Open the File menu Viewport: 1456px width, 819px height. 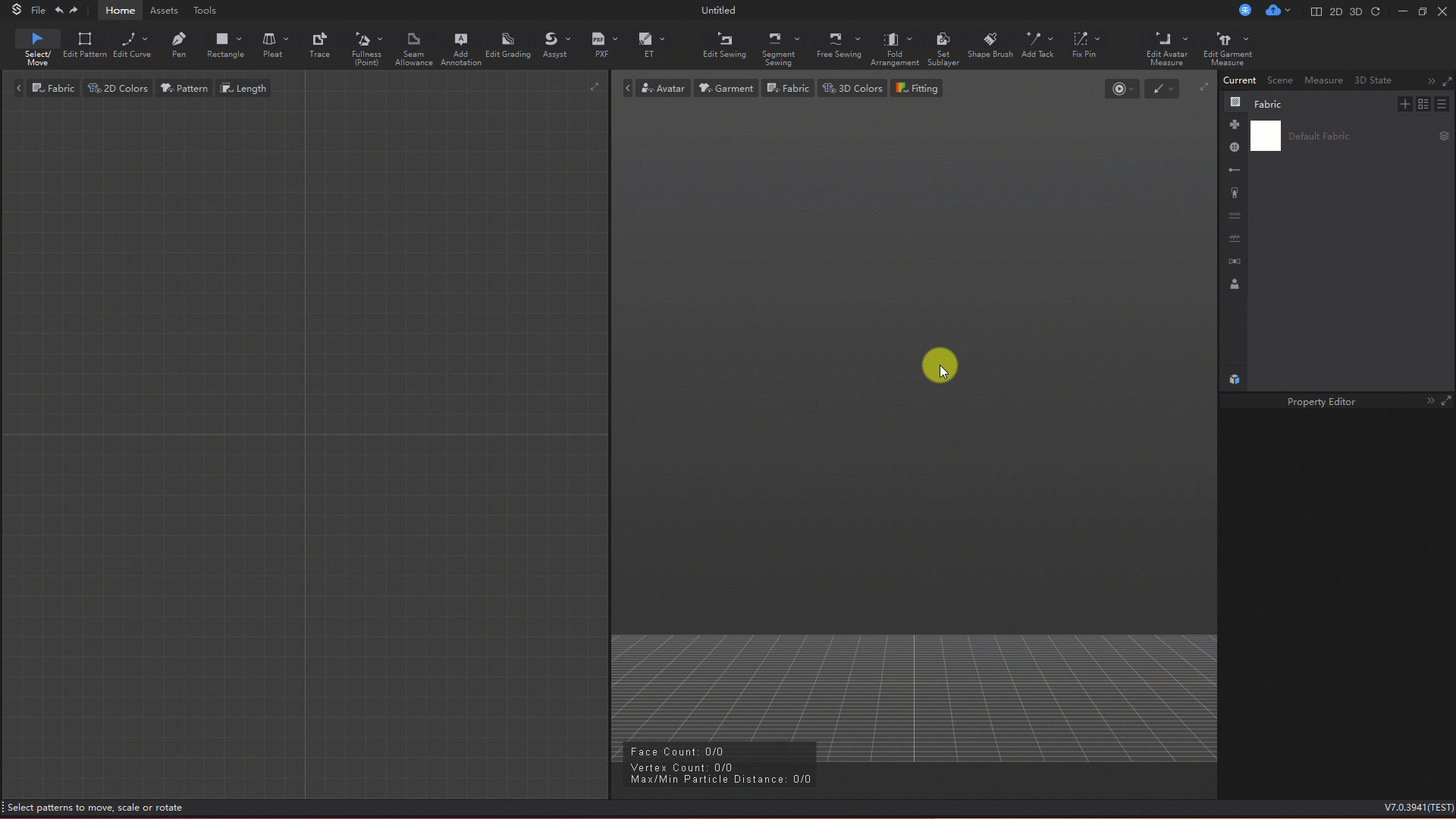38,11
